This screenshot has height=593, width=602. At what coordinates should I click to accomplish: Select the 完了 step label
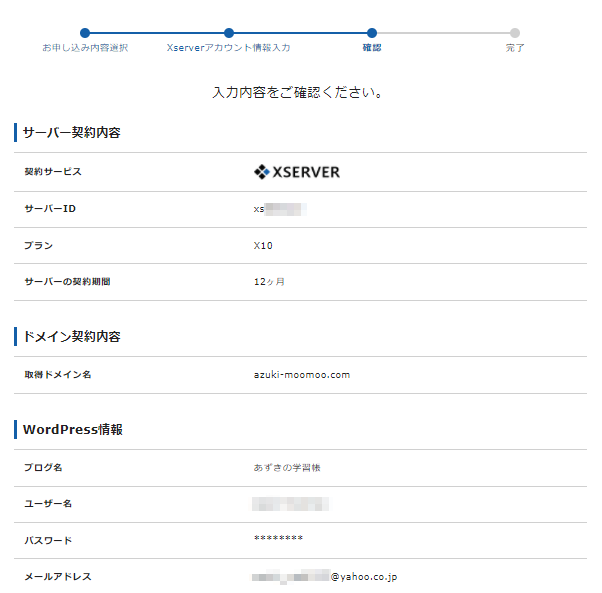(515, 48)
